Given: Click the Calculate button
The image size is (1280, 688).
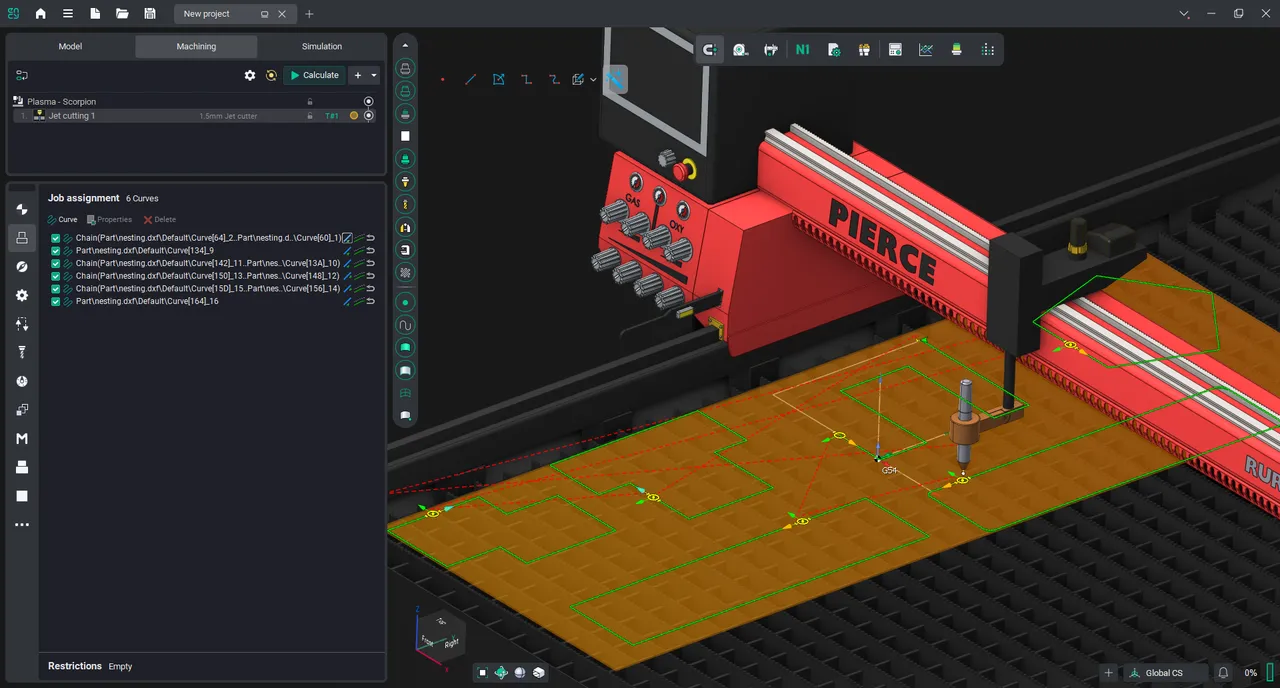Looking at the screenshot, I should click(x=313, y=75).
